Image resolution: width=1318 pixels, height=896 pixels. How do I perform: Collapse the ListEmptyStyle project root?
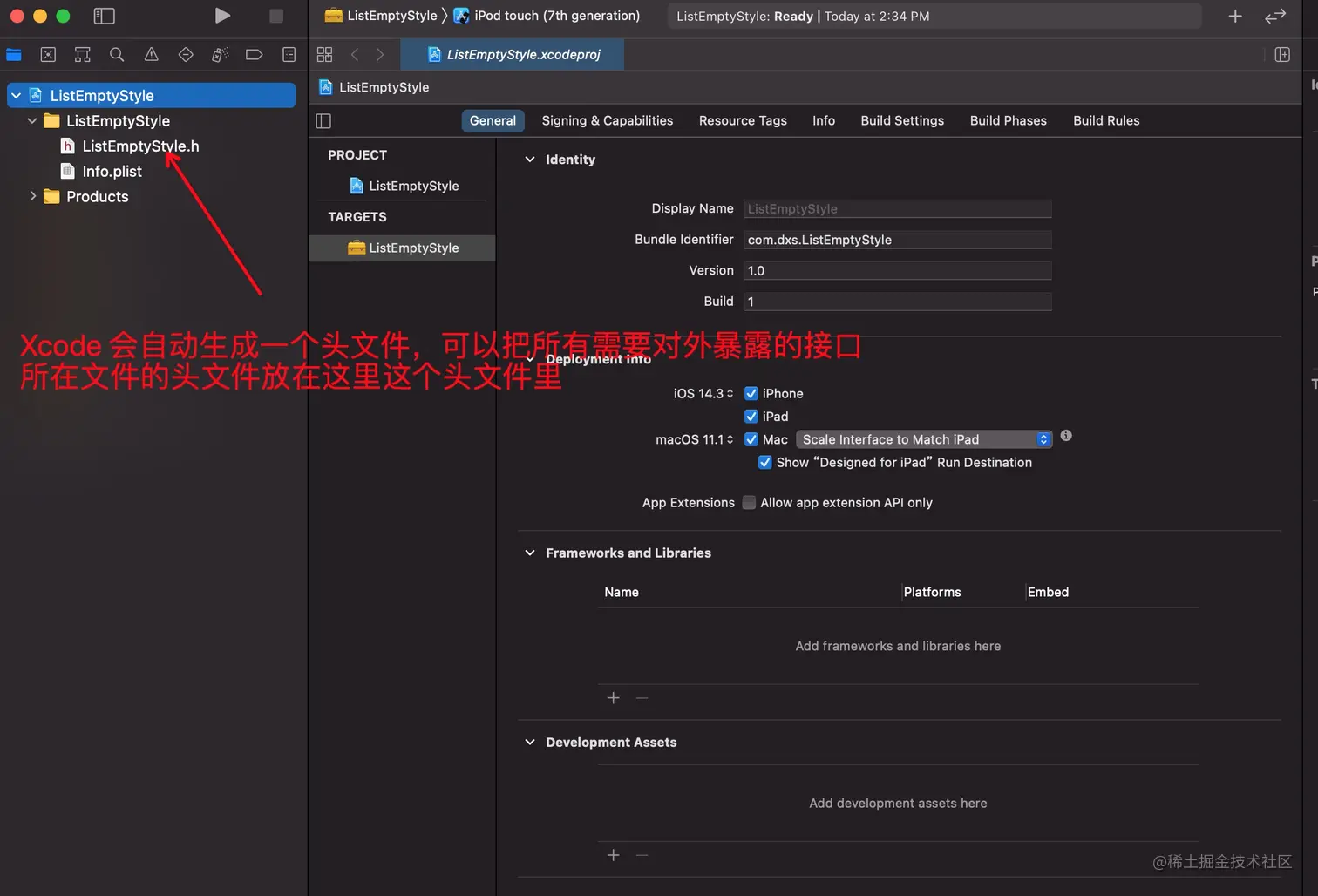point(16,96)
